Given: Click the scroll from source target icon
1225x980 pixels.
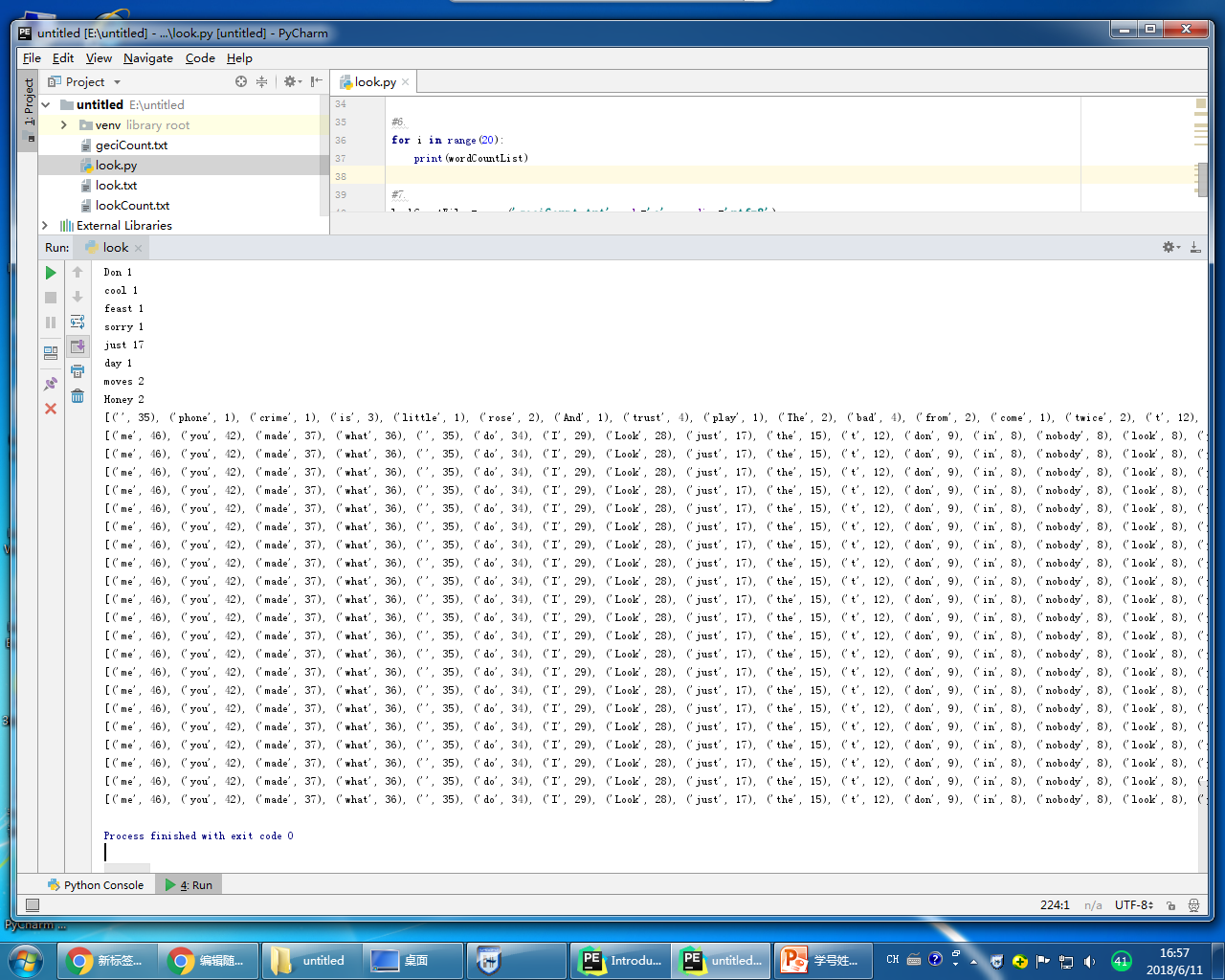Looking at the screenshot, I should click(x=241, y=82).
